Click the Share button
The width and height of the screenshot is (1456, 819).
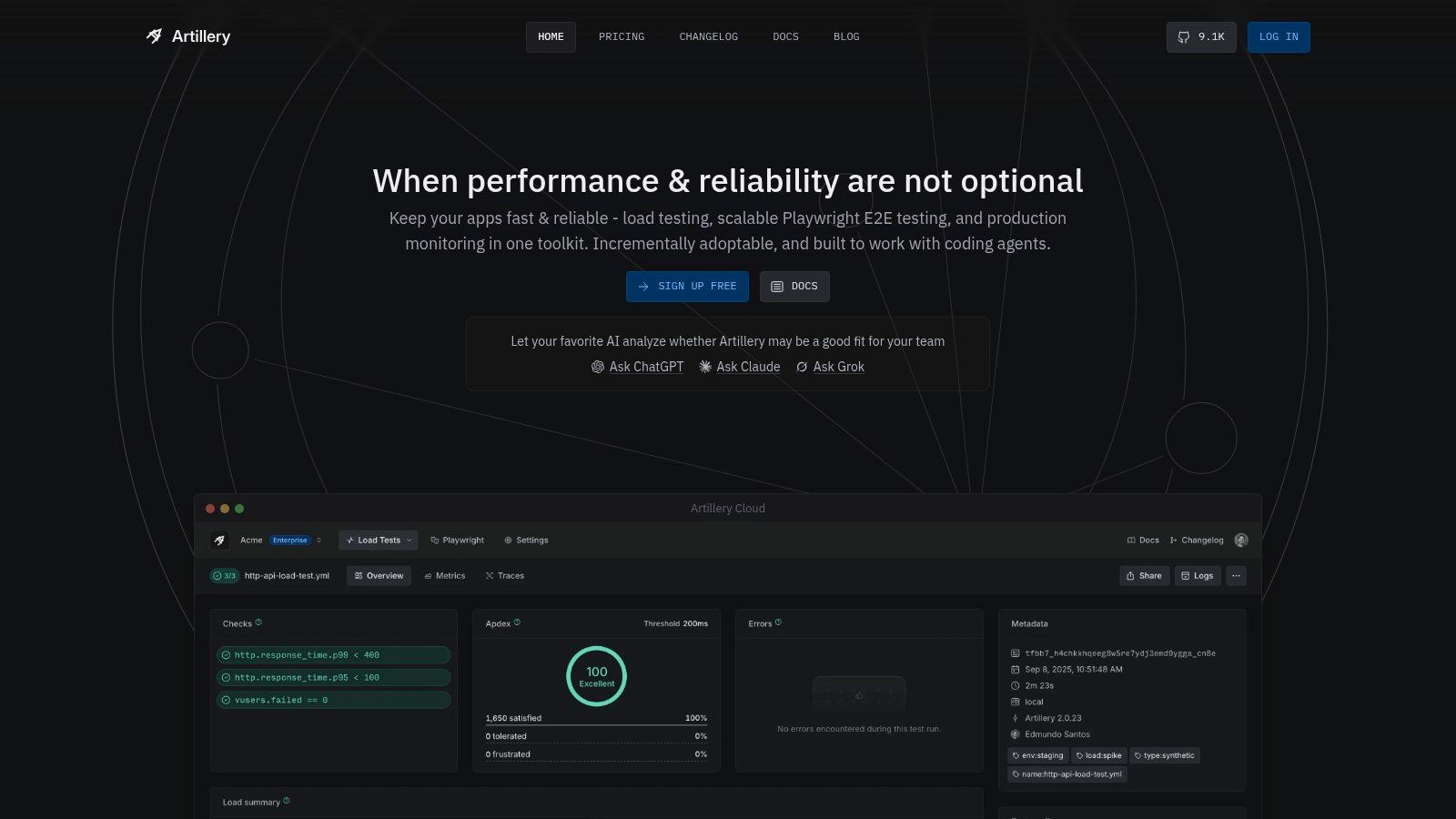pos(1144,576)
